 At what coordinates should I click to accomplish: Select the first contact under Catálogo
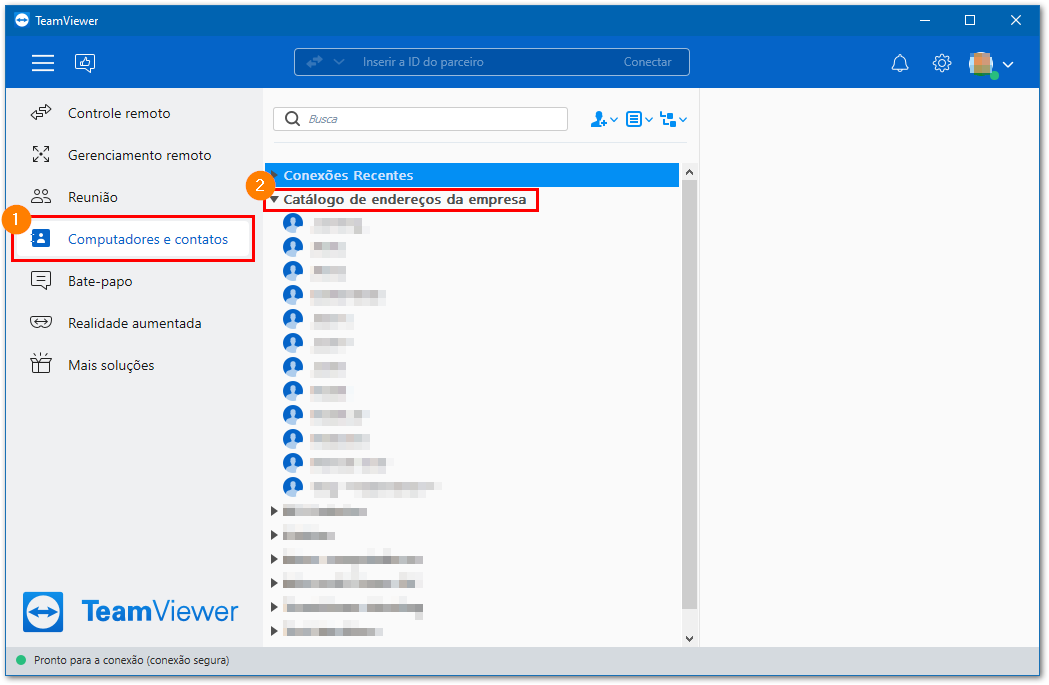point(328,223)
